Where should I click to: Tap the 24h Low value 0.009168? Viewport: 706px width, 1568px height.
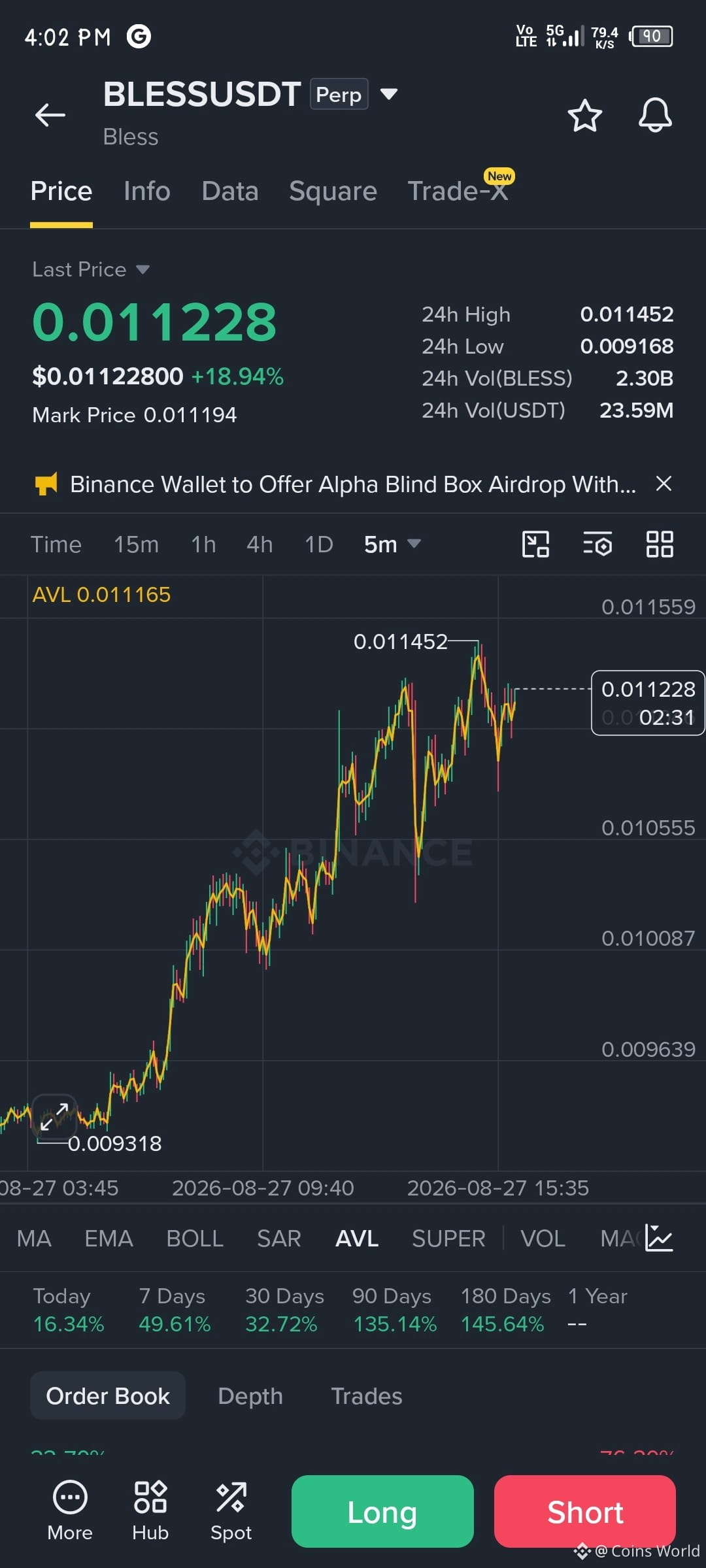(627, 346)
